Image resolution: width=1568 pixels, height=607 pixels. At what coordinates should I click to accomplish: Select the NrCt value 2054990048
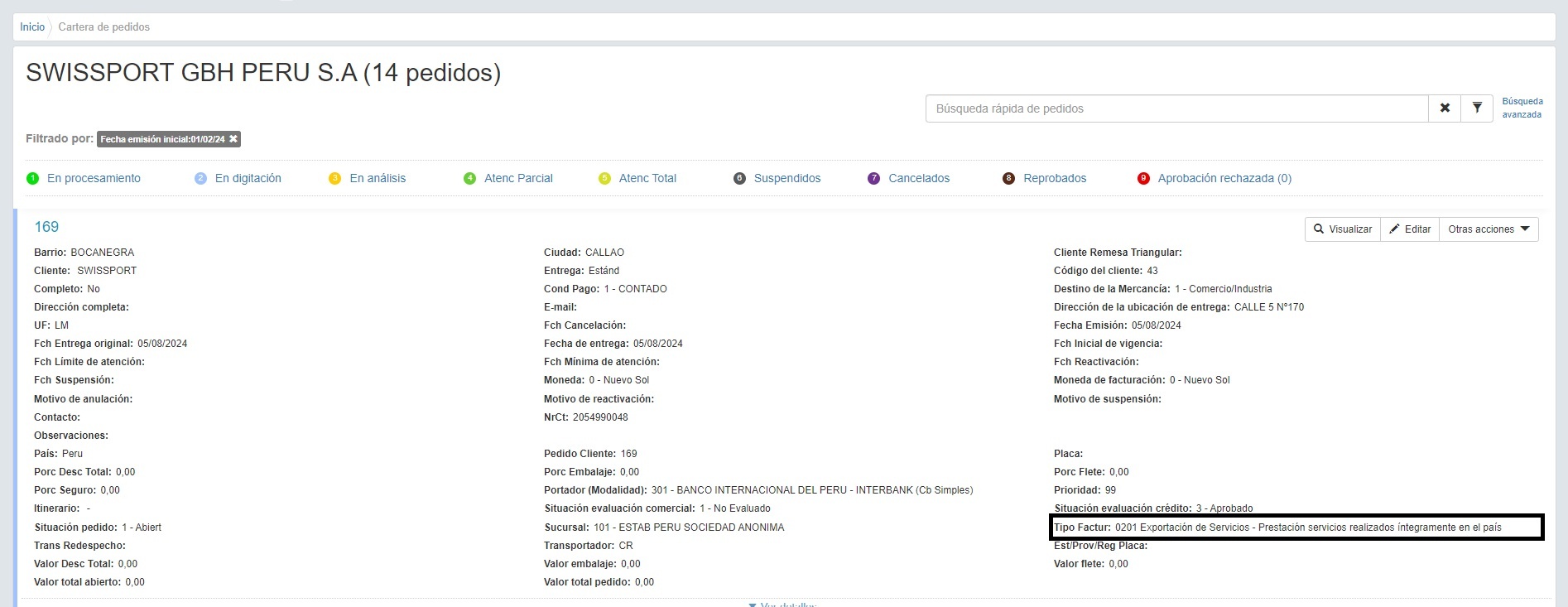click(x=600, y=417)
